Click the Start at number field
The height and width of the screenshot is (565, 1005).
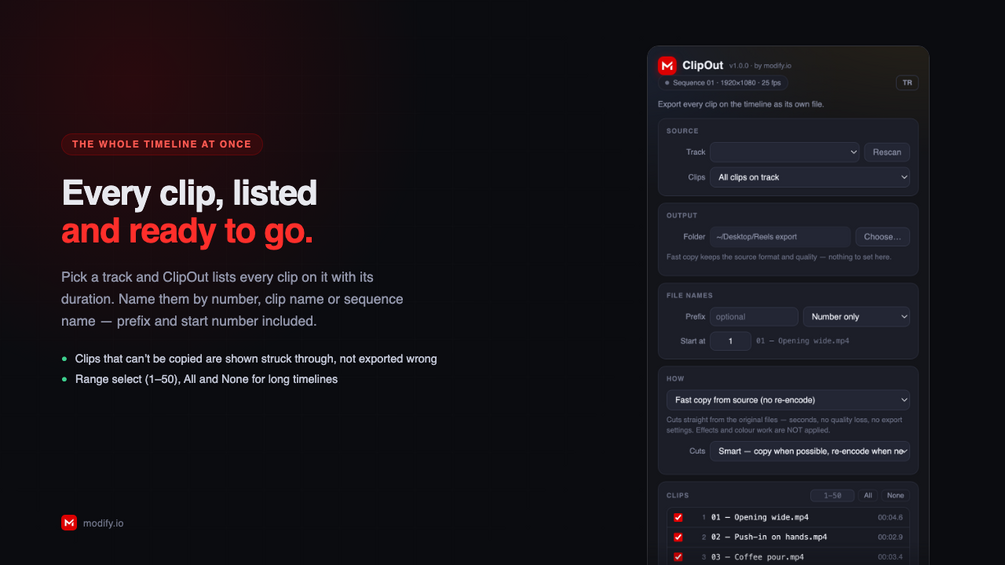(730, 341)
